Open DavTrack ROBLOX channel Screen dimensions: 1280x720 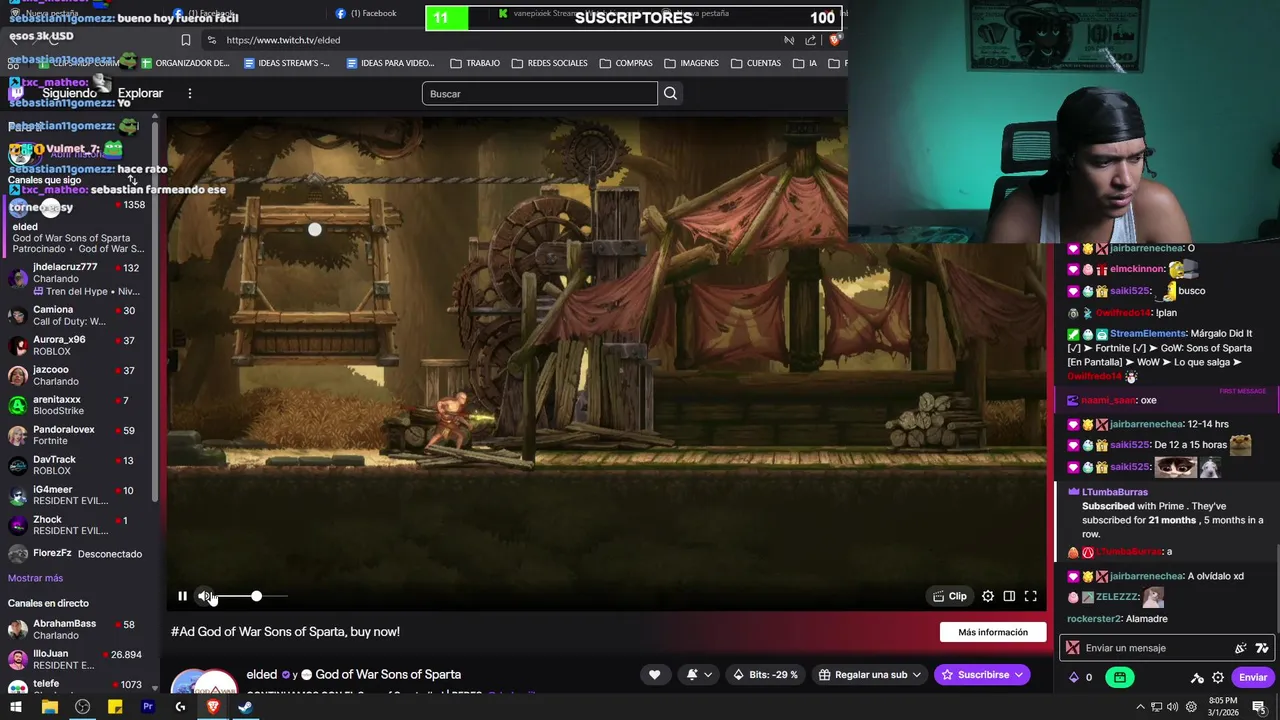(x=77, y=466)
